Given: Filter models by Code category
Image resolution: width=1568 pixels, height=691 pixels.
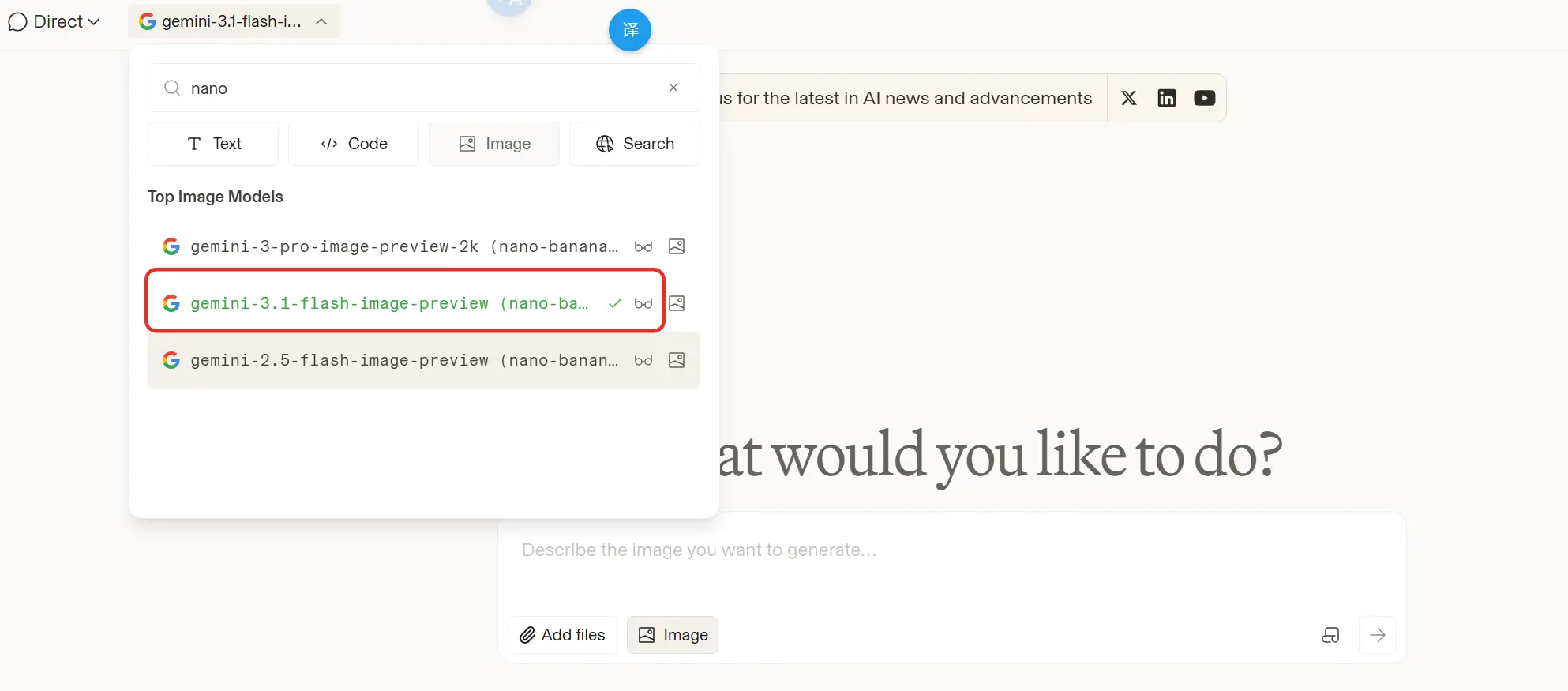Looking at the screenshot, I should click(x=354, y=144).
